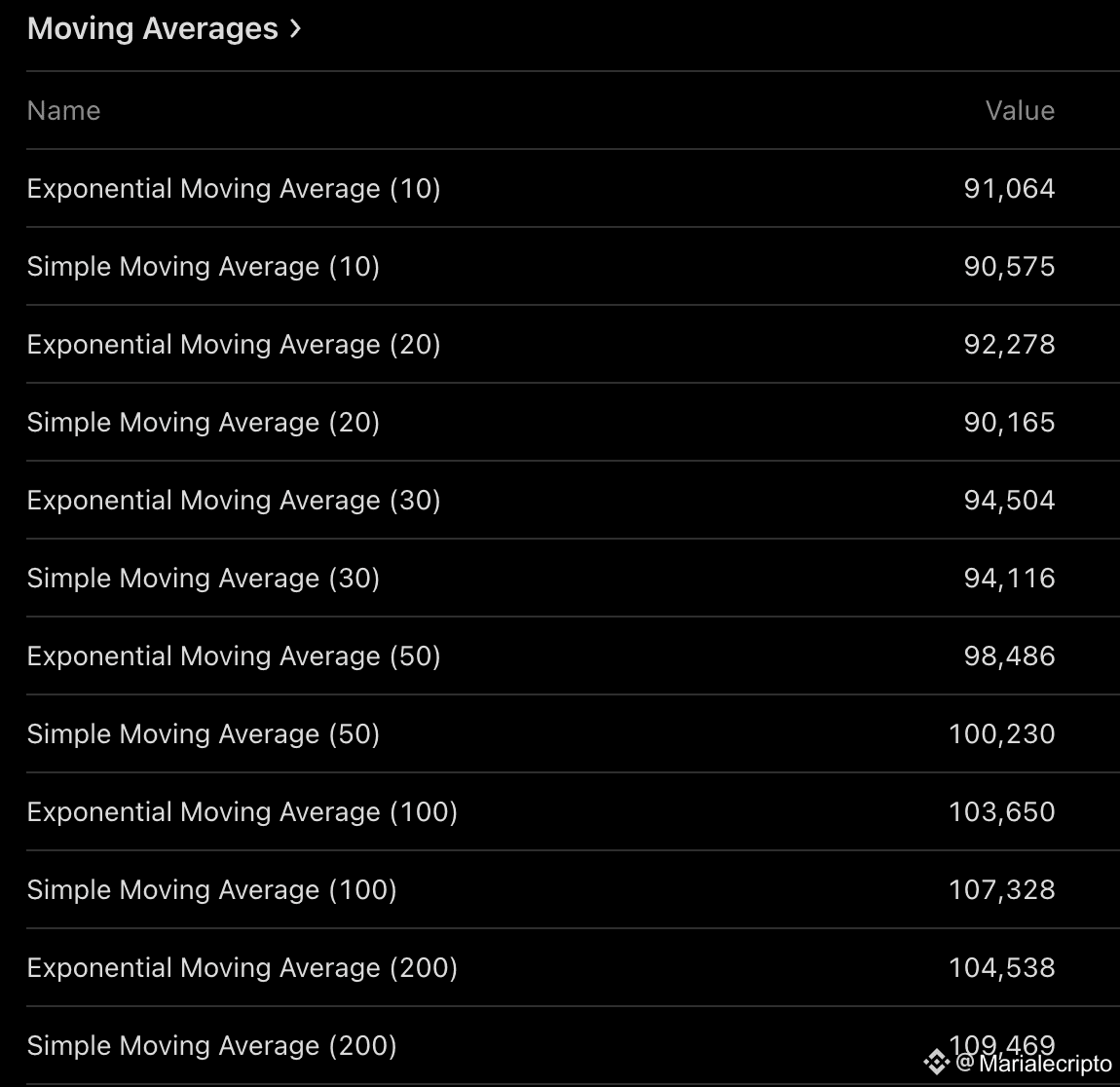Click the Value column header

[1020, 111]
